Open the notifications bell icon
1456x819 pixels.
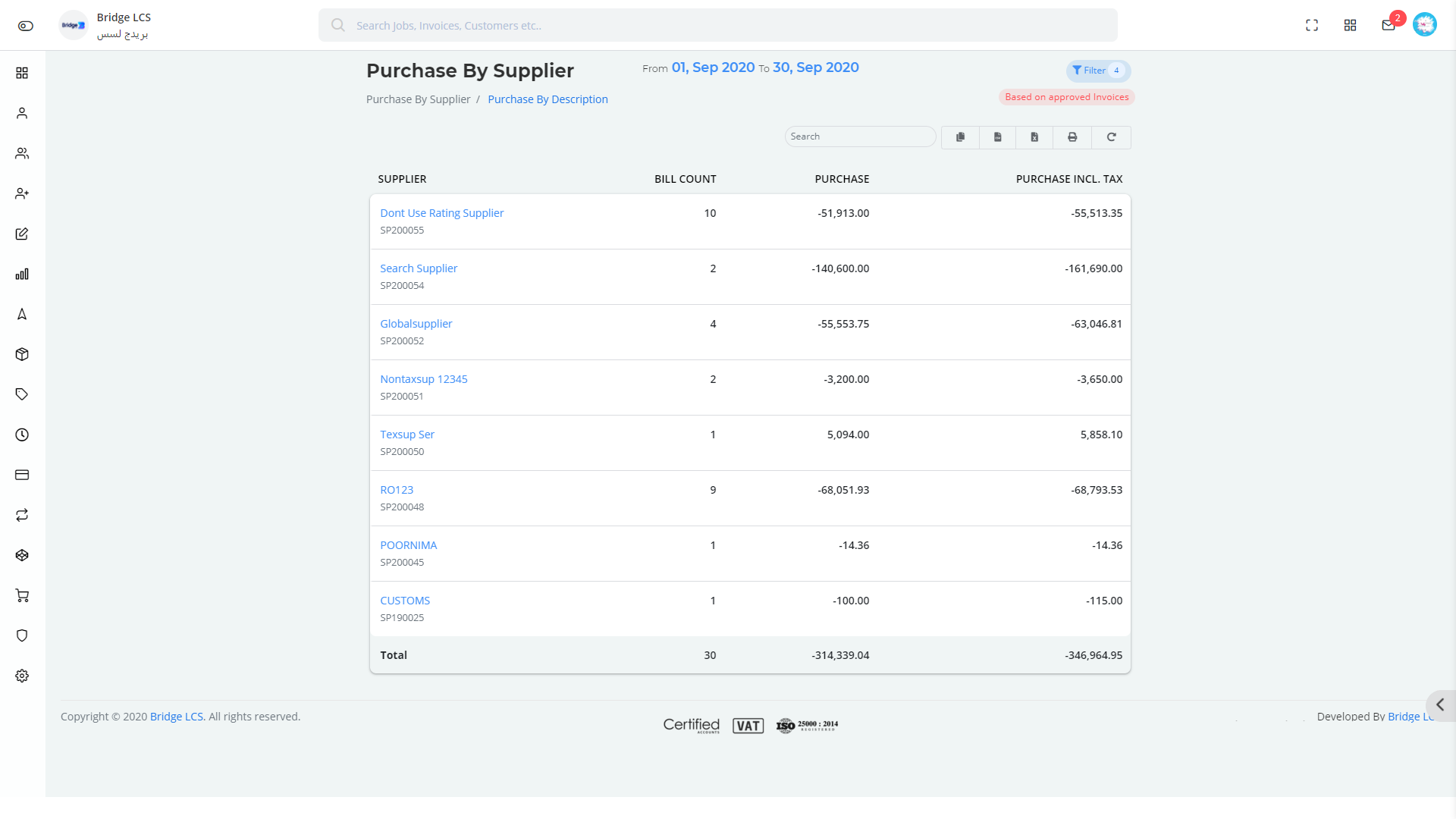tap(1388, 25)
